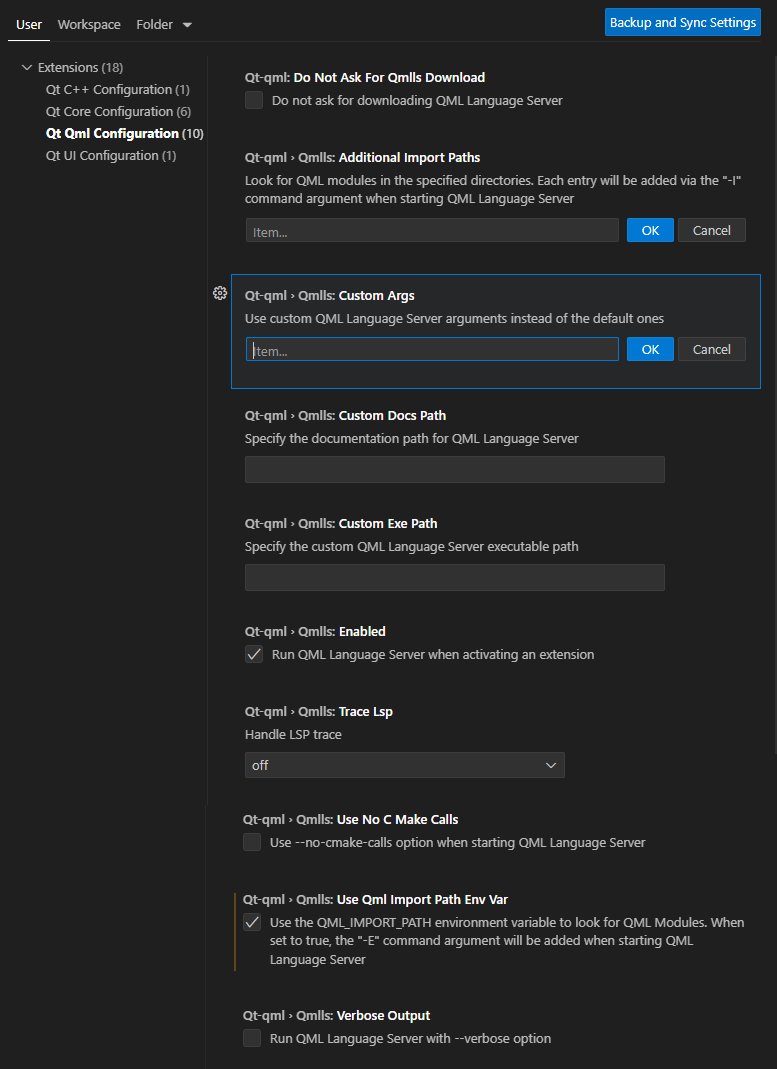Collapse the Extensions (18) section

coord(26,67)
